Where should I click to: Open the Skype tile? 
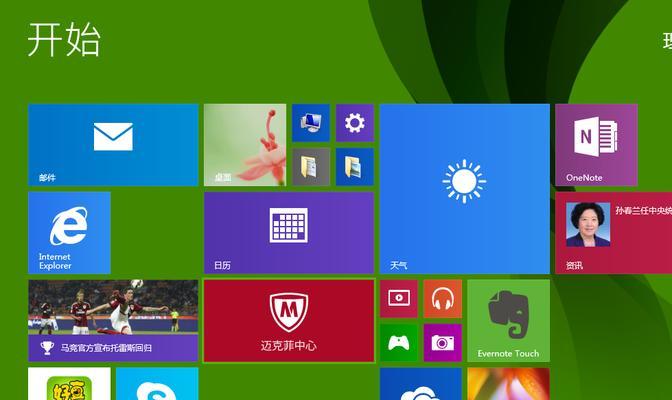coord(157,384)
